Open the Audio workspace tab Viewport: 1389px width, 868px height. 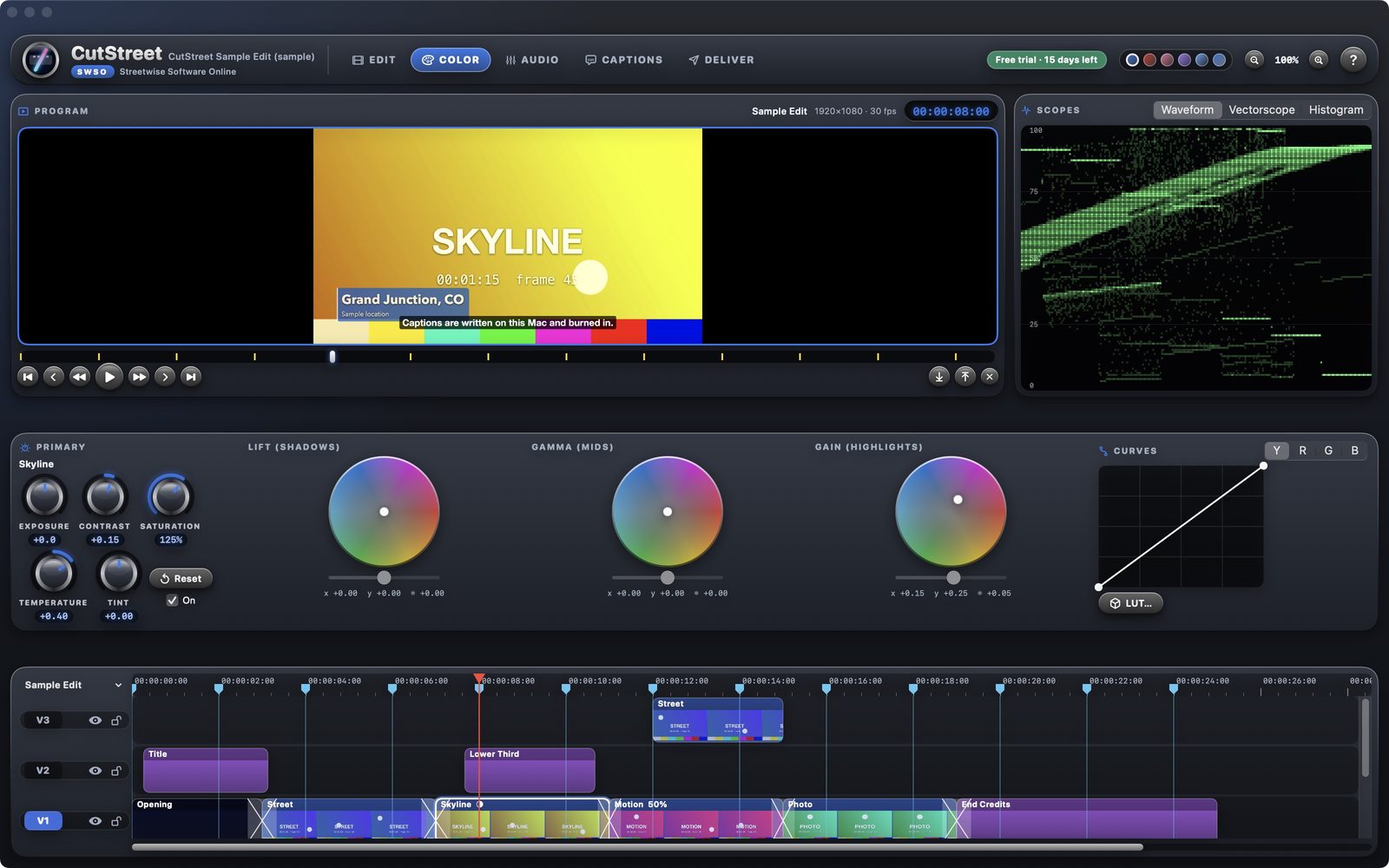(532, 60)
